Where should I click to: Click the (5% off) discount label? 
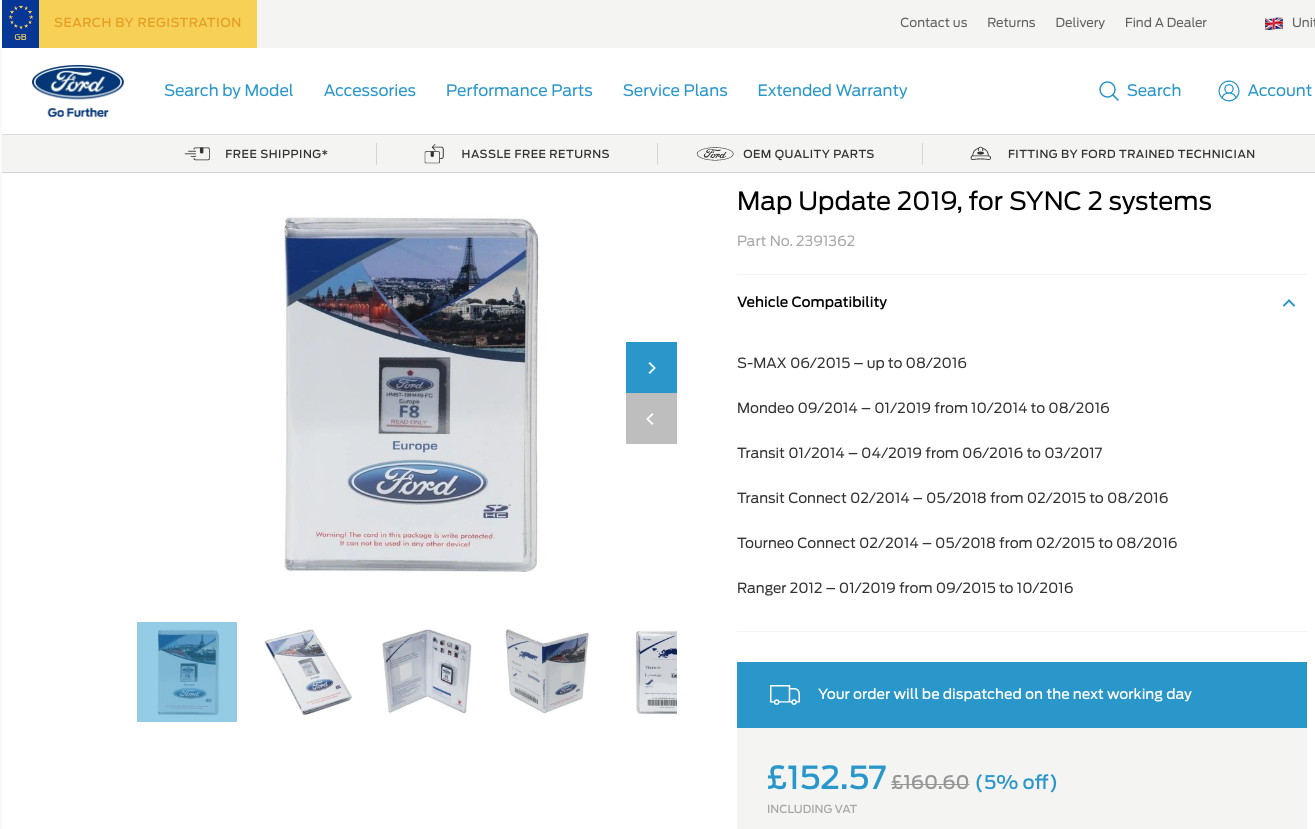(x=1016, y=782)
